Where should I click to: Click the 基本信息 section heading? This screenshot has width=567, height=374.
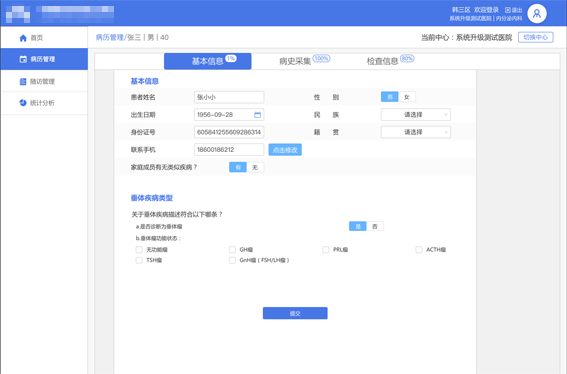(x=145, y=81)
